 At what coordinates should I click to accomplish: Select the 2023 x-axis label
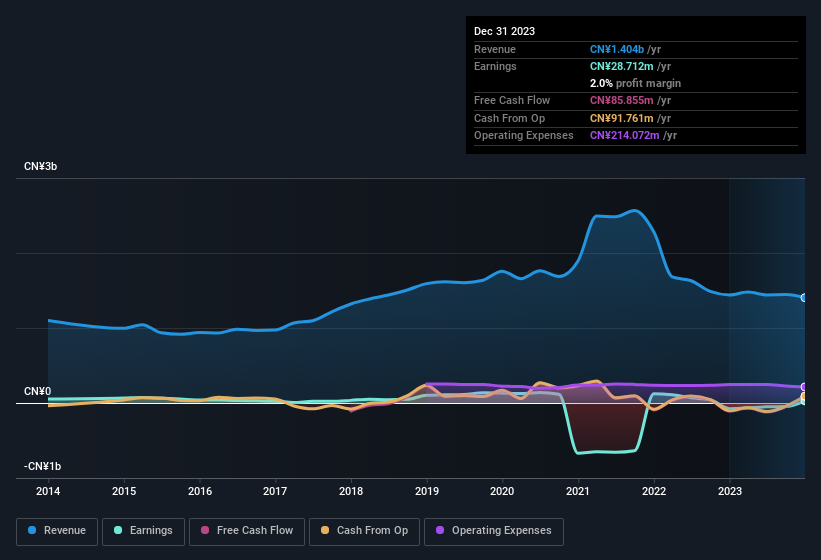[x=730, y=491]
